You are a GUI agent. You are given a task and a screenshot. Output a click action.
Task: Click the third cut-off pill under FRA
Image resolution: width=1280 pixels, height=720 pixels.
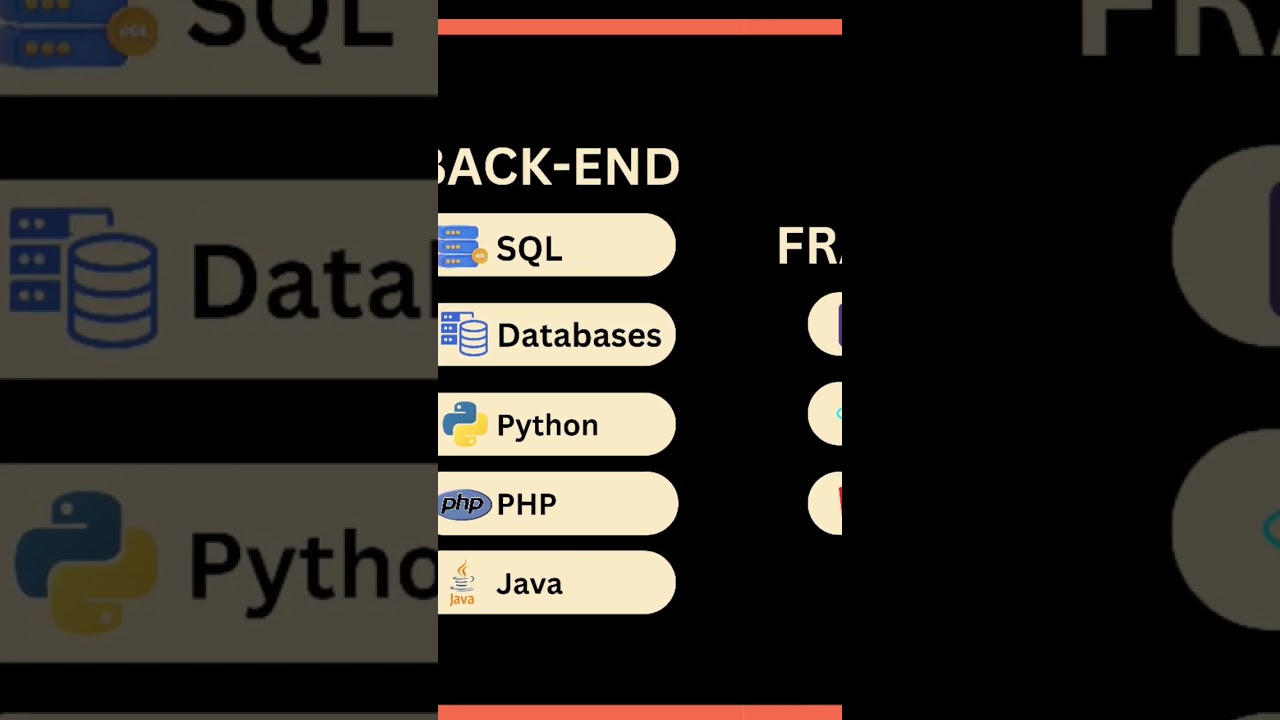coord(825,503)
